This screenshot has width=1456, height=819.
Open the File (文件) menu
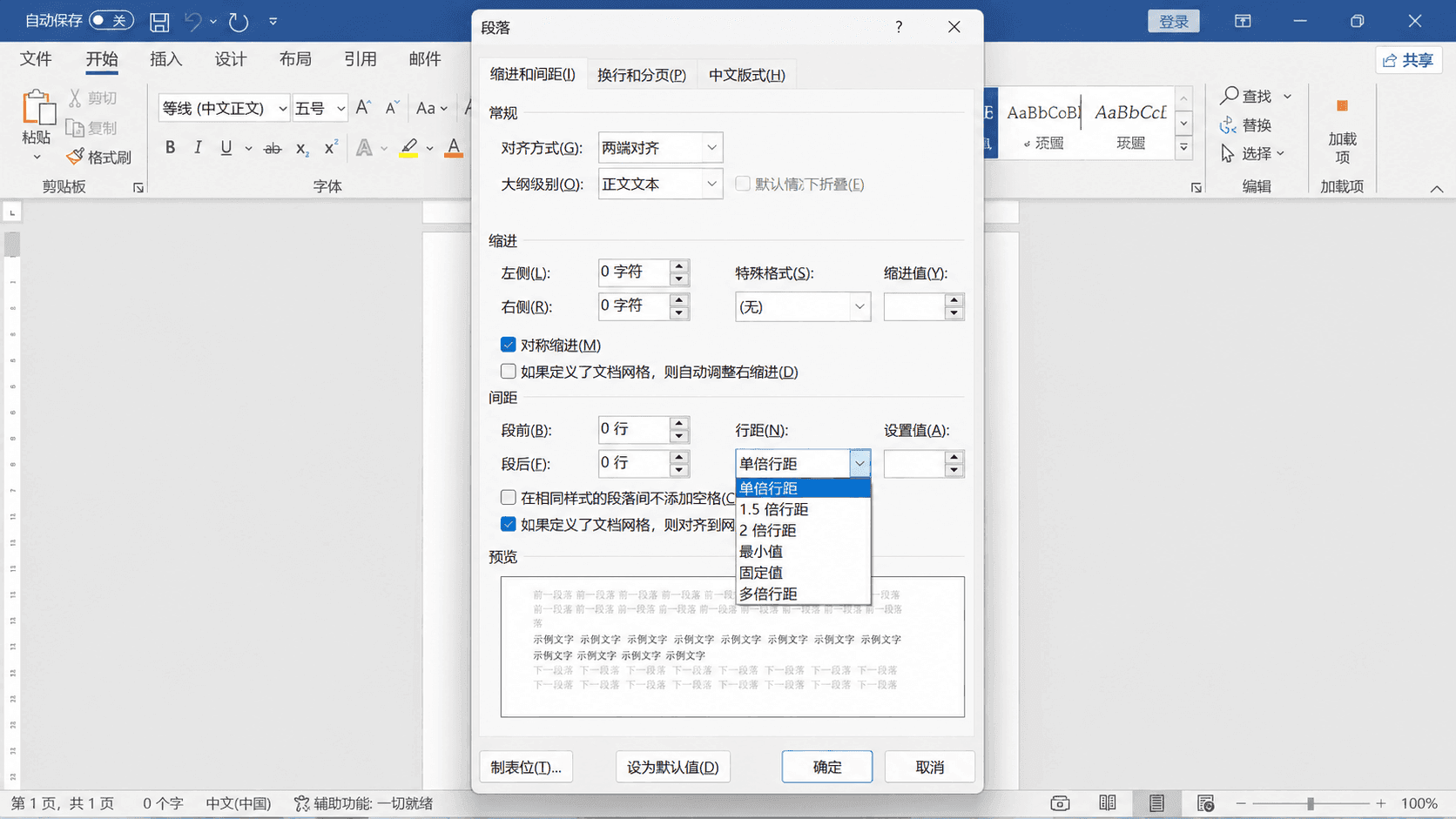36,59
